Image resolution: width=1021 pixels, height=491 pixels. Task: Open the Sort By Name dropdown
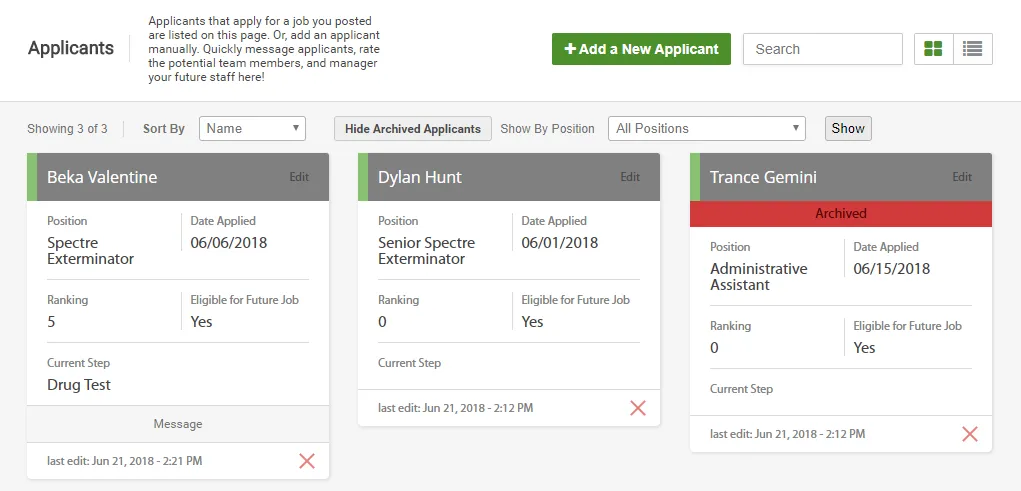tap(253, 128)
